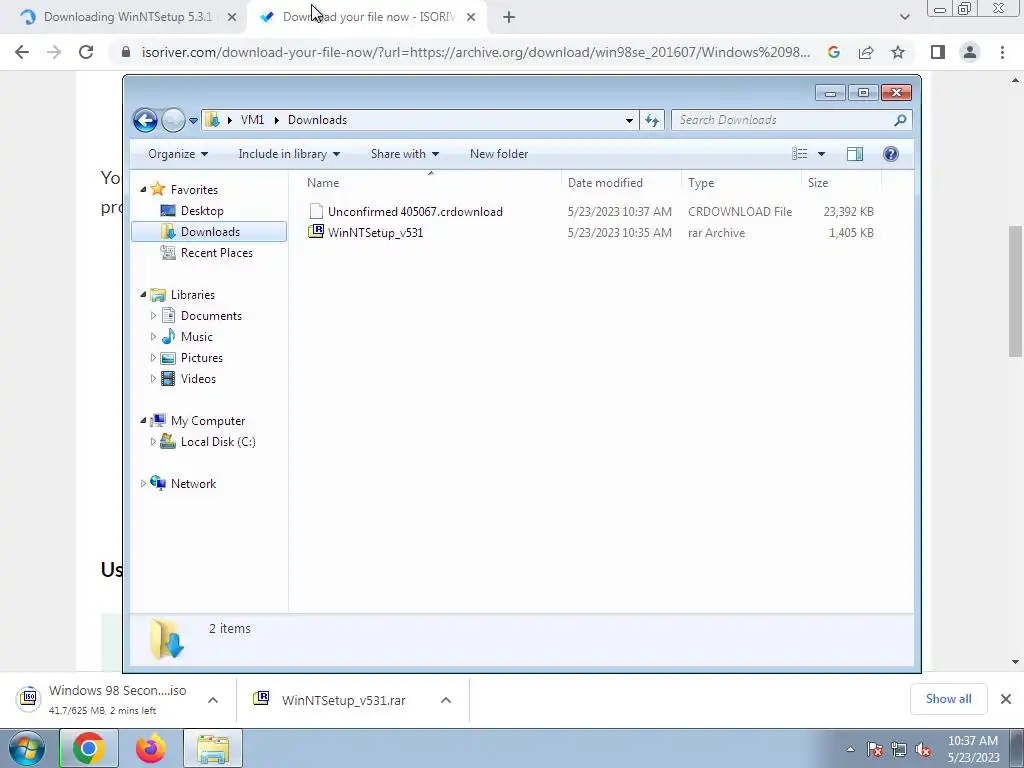Click the muted volume icon in system tray
The width and height of the screenshot is (1024, 768).
(923, 750)
